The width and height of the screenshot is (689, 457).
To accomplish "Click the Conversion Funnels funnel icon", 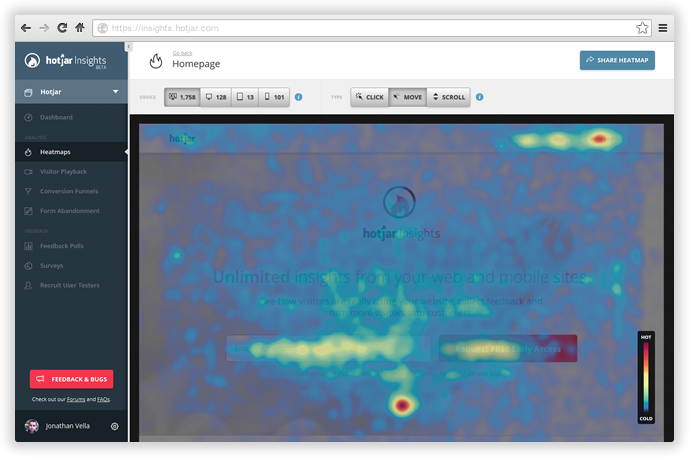I will coord(29,191).
